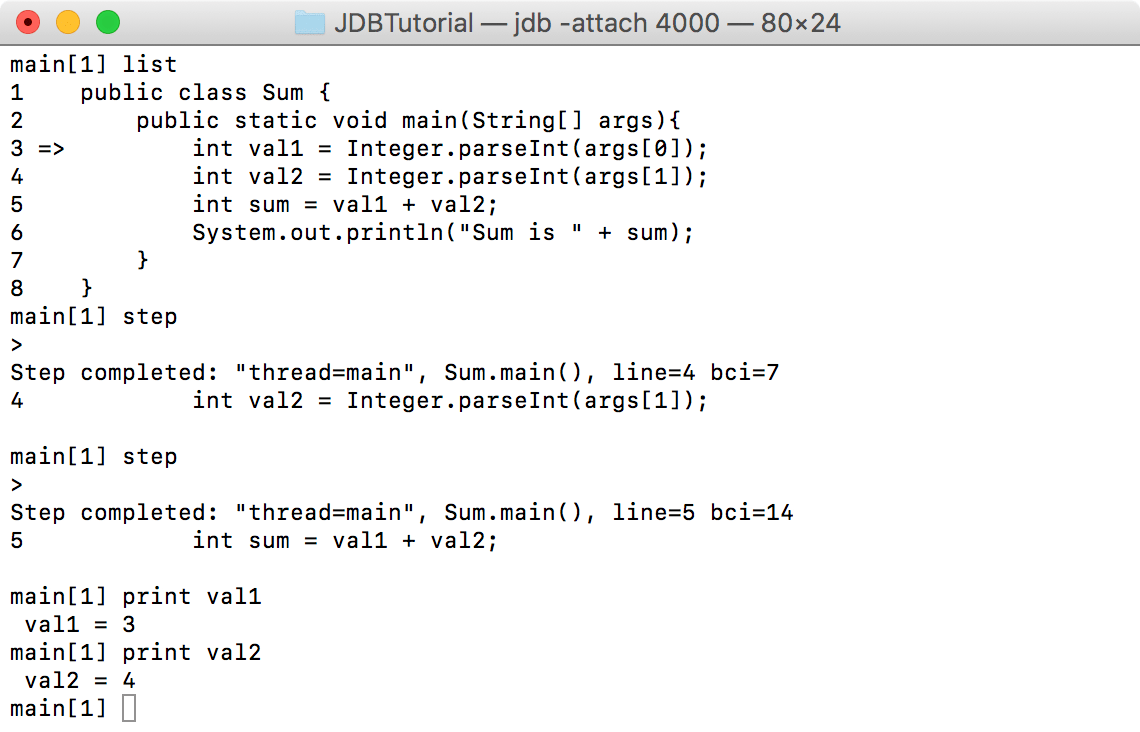
Task: Select the main[1] prompt at bottom
Action: [x=57, y=708]
